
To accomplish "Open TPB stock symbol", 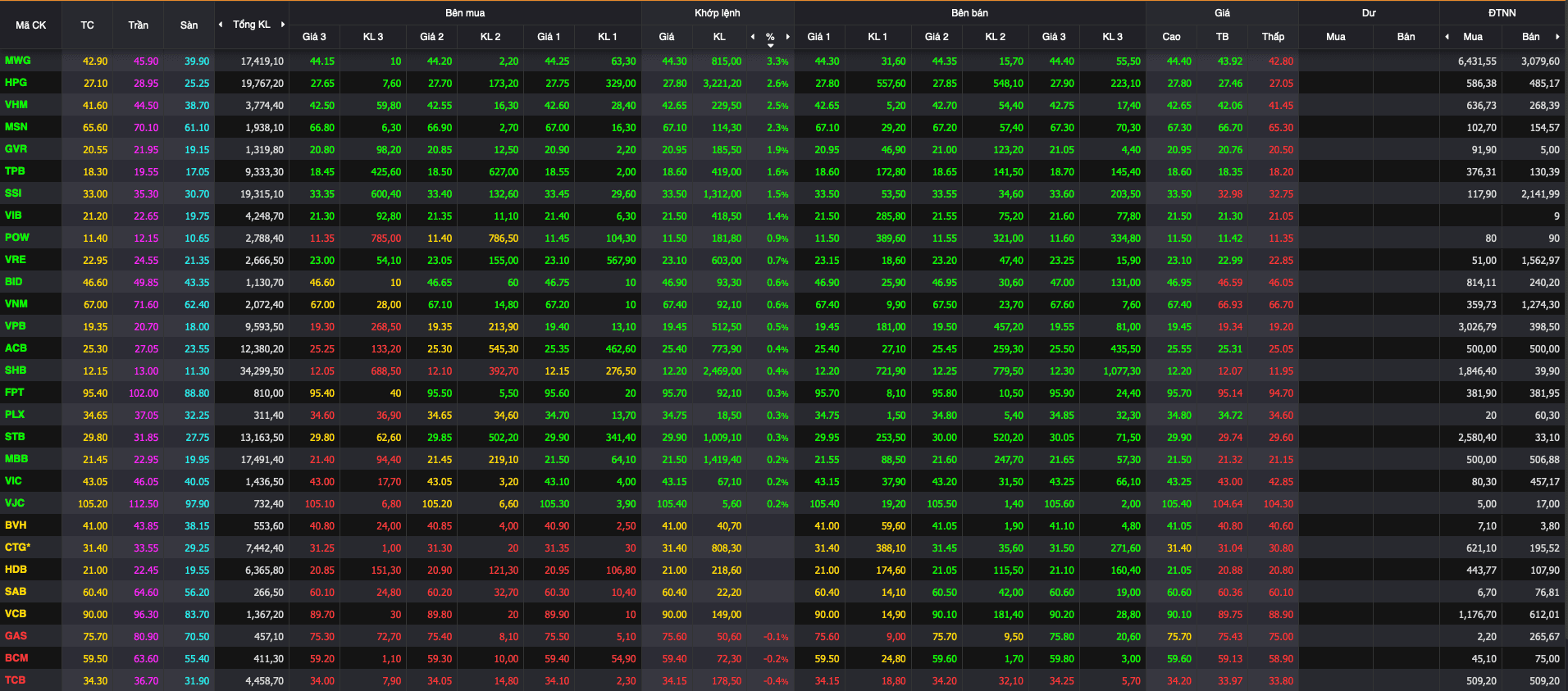I will 15,171.
